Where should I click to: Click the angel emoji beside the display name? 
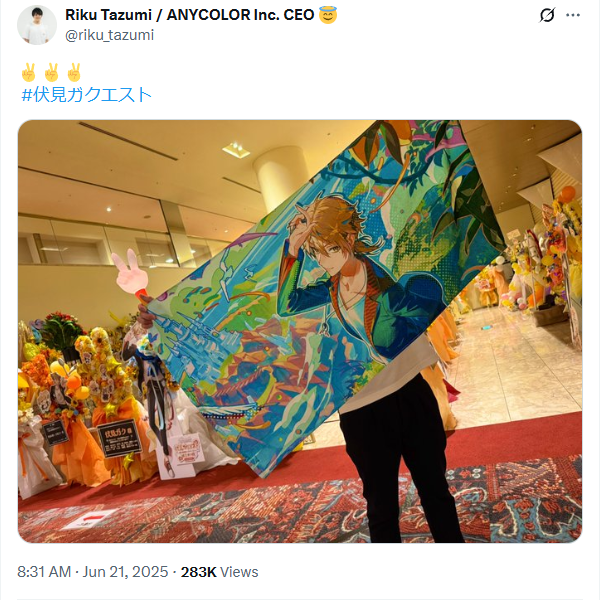(x=328, y=15)
